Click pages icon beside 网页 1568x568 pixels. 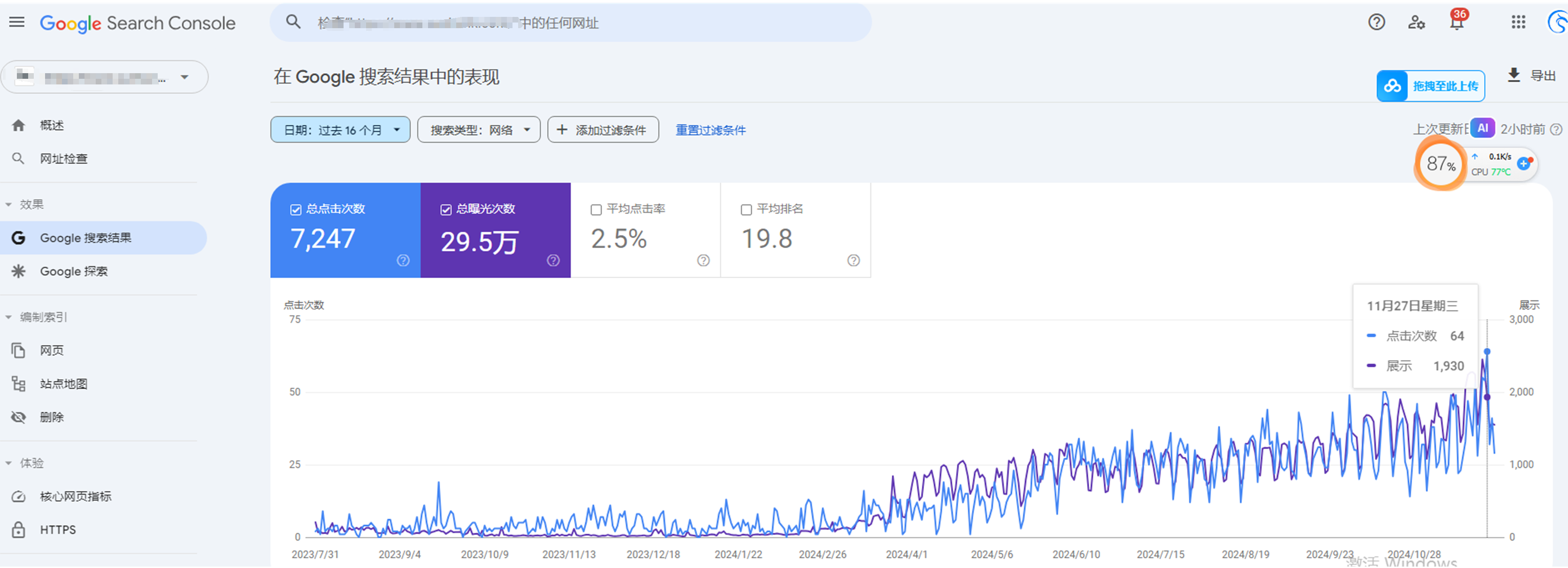tap(18, 350)
